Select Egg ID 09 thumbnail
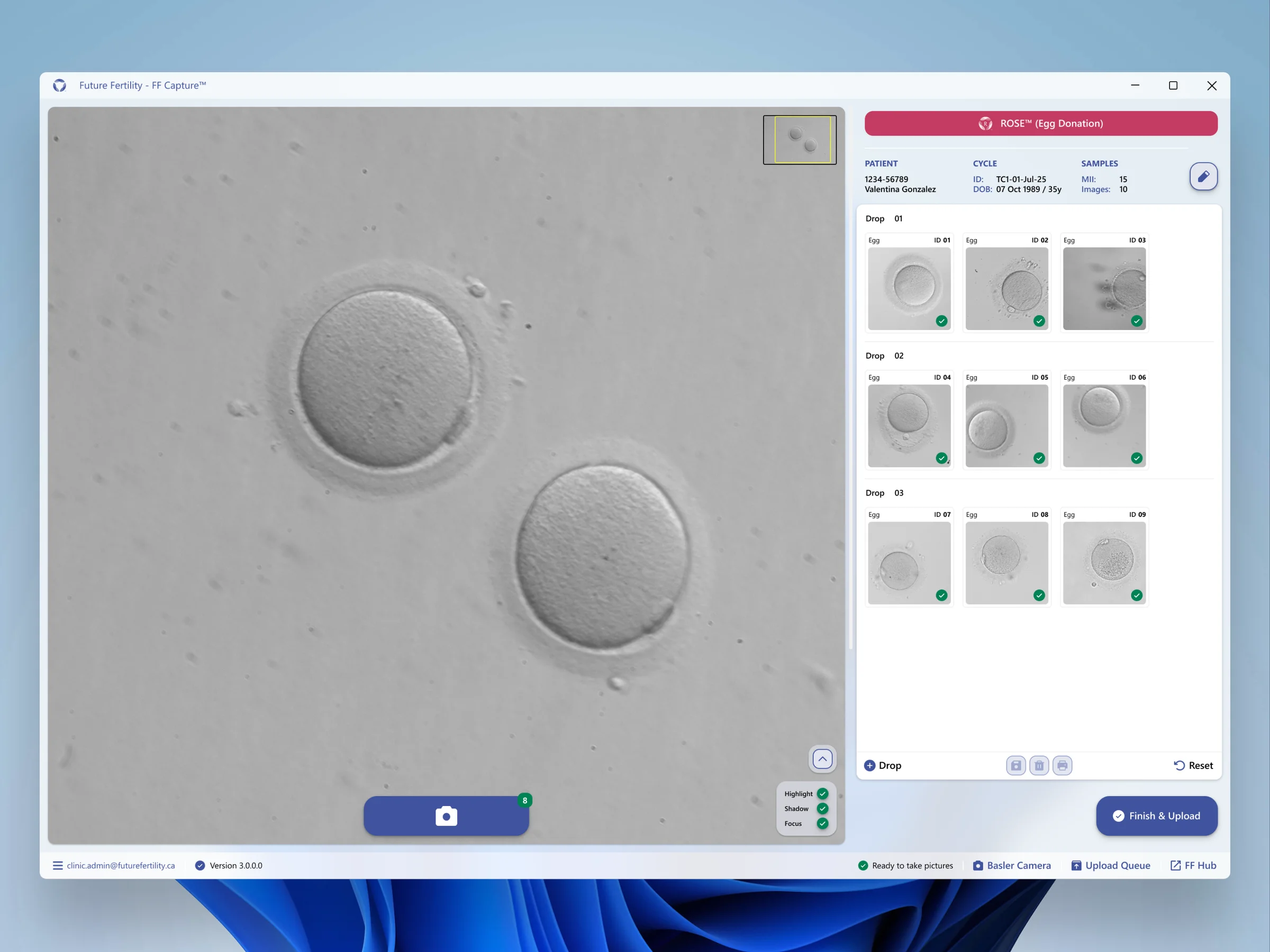This screenshot has height=952, width=1270. 1104,563
